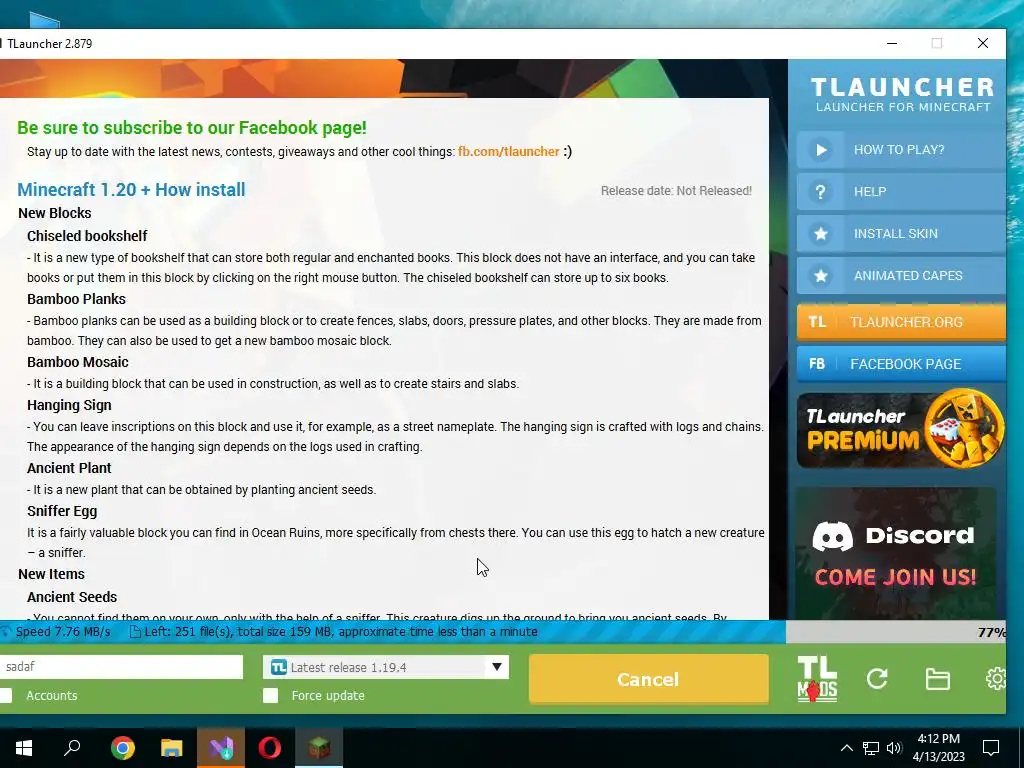1024x768 pixels.
Task: Open the Latest release 1.19.4 combo box
Action: pyautogui.click(x=386, y=667)
